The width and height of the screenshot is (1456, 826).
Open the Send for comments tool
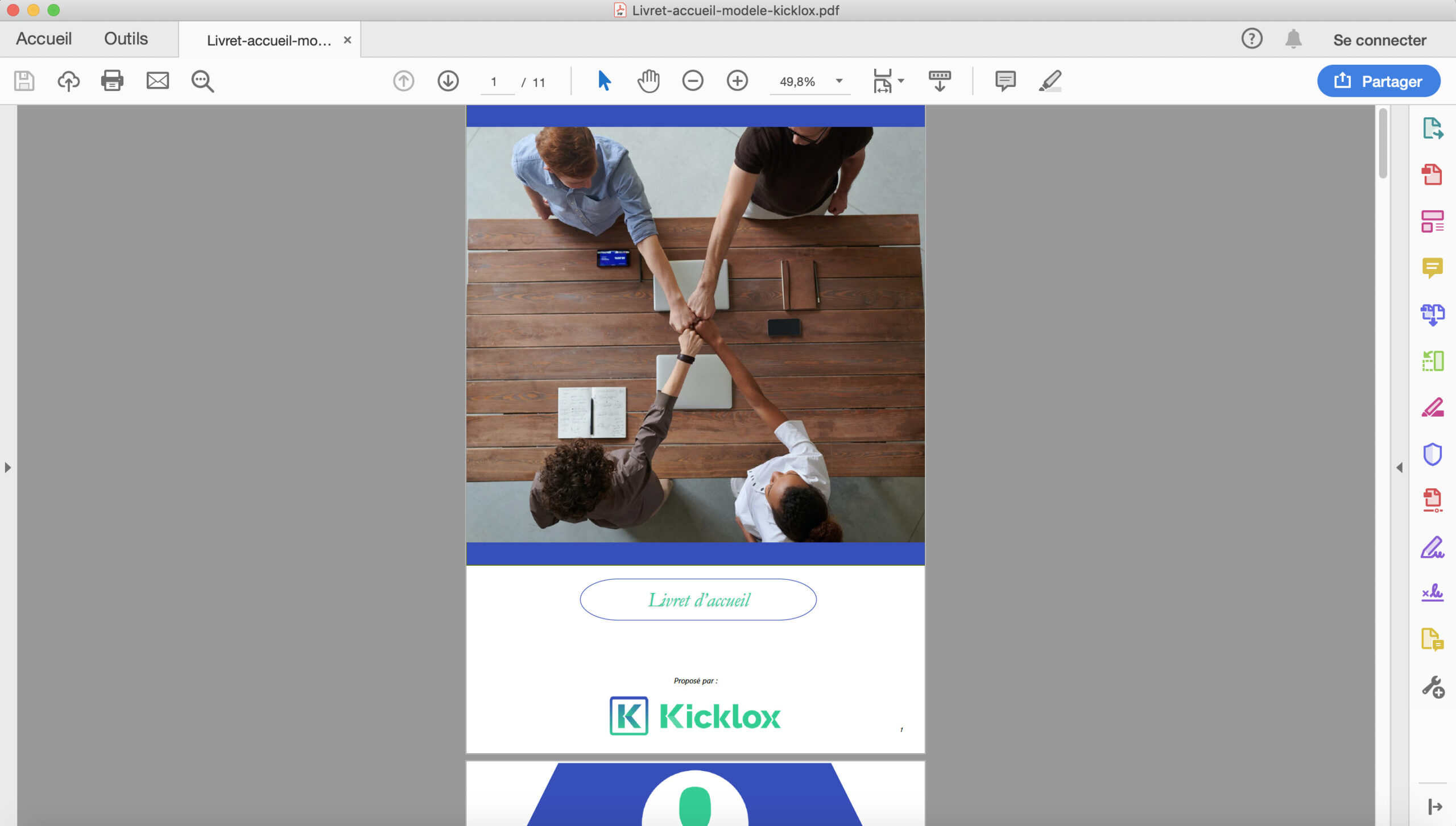pyautogui.click(x=1433, y=640)
